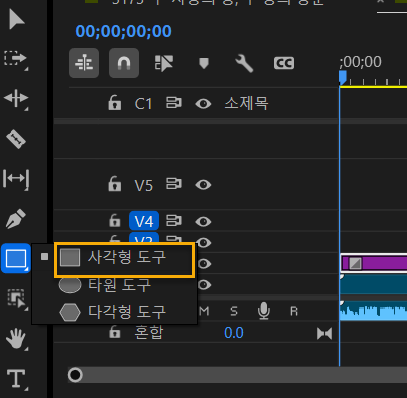Select the Type (T) tool
407x398 pixels.
click(16, 378)
